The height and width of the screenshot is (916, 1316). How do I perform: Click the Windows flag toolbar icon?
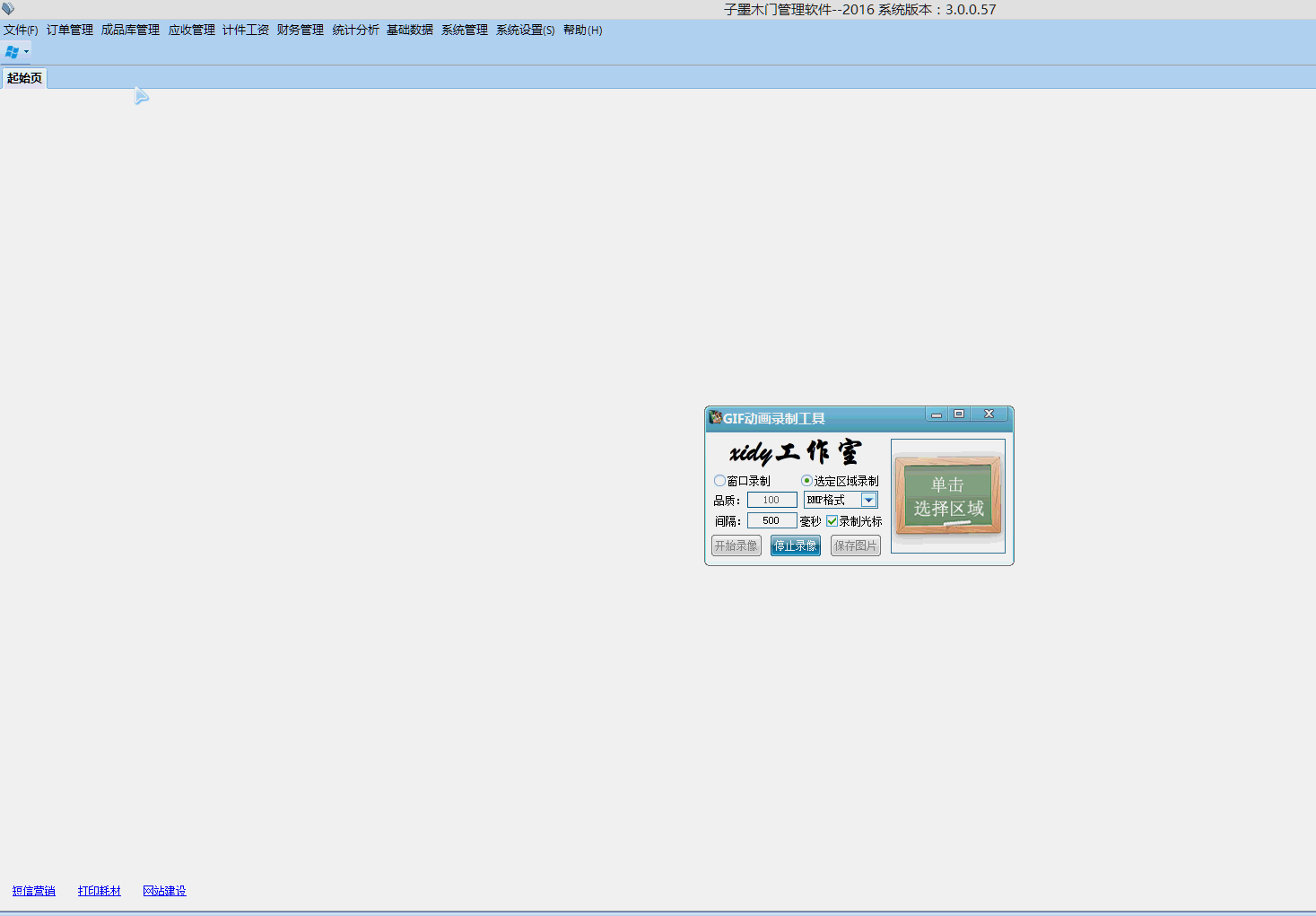click(12, 52)
